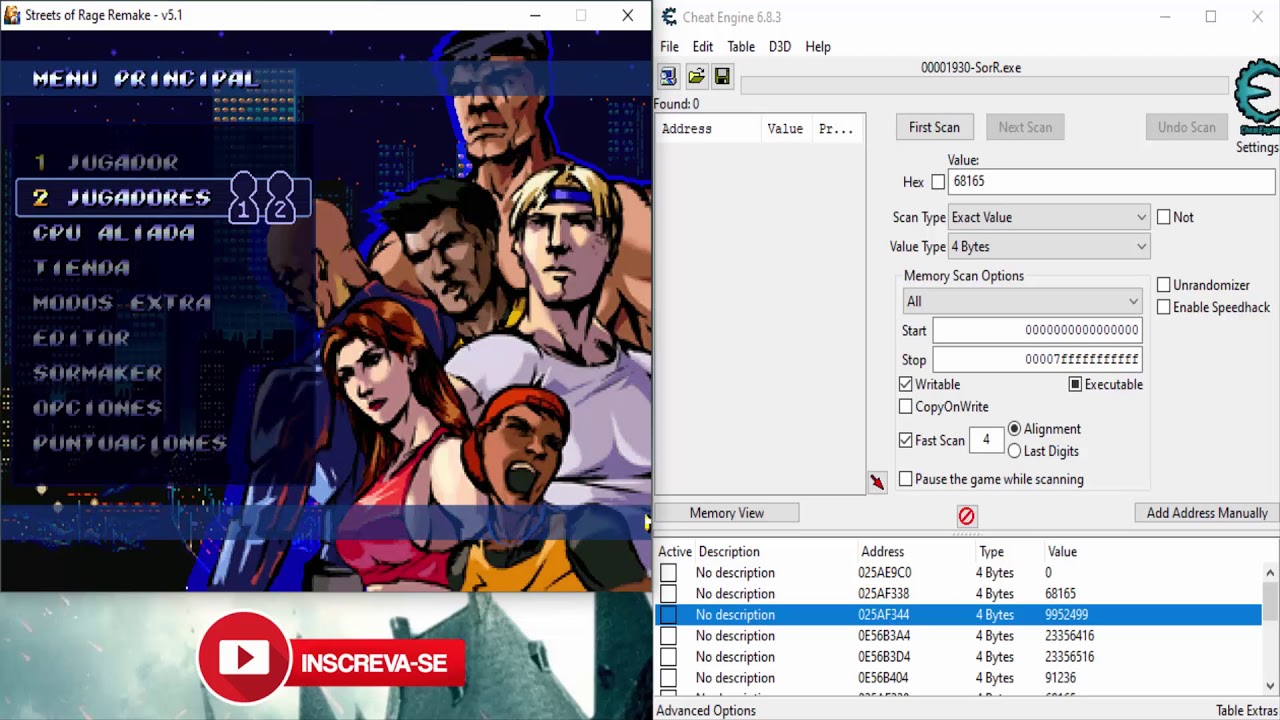This screenshot has width=1280, height=720.
Task: Open the Memory Scan Options All dropdown
Action: click(1022, 301)
